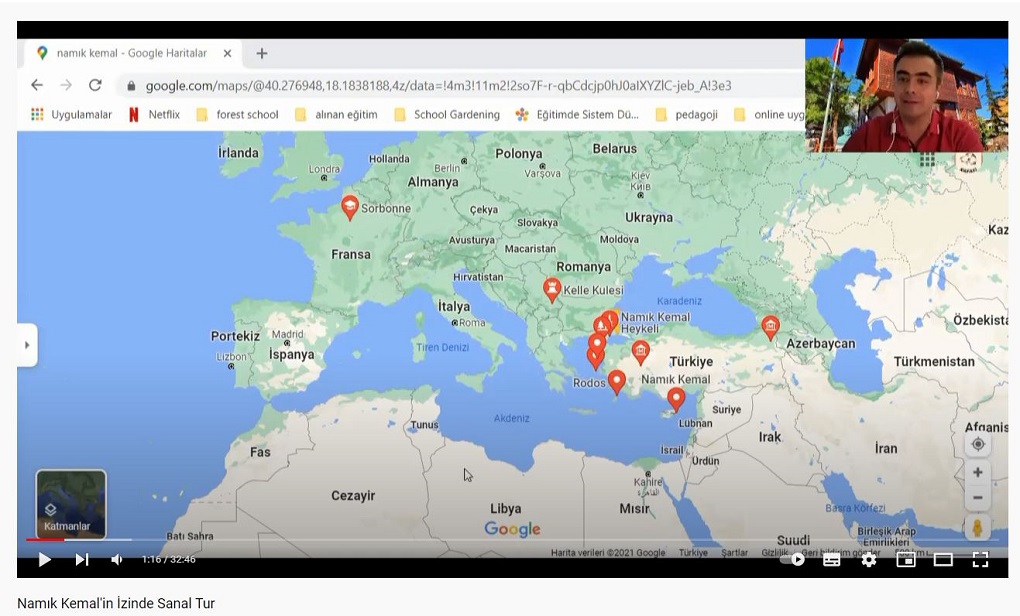Toggle subtitles with the captions button
This screenshot has width=1020, height=616.
831,559
